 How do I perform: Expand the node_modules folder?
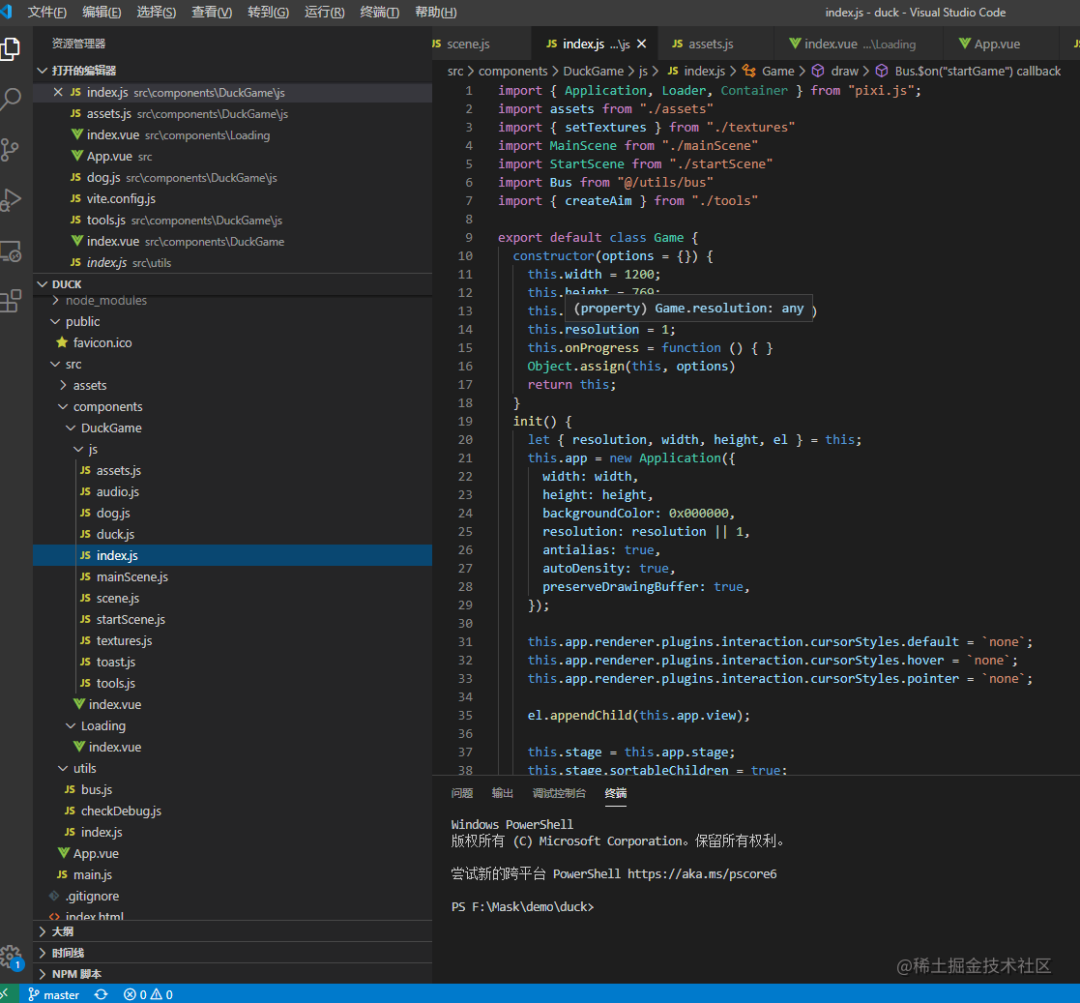pyautogui.click(x=105, y=300)
